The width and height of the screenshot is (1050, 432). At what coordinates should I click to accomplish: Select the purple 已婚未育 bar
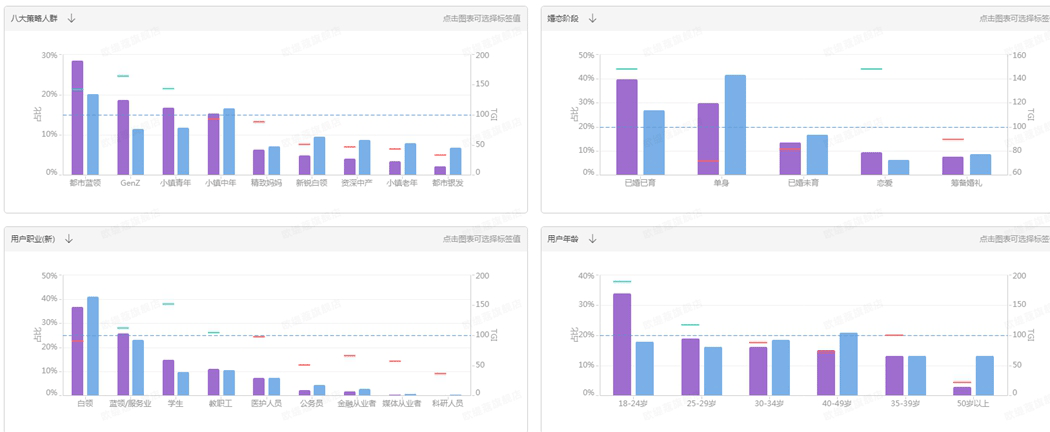[x=790, y=158]
